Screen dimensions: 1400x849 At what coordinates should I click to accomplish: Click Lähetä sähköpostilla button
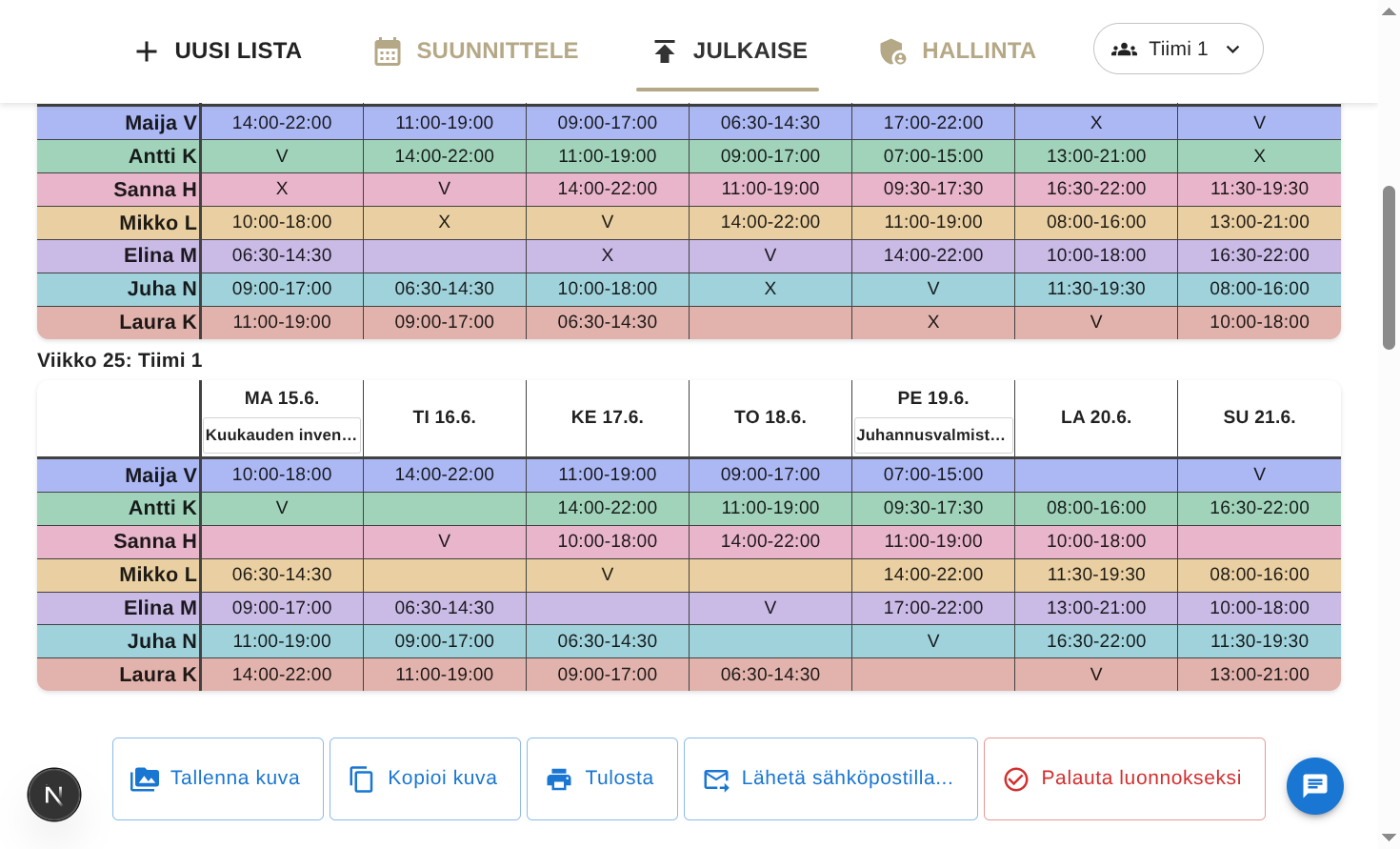(830, 778)
